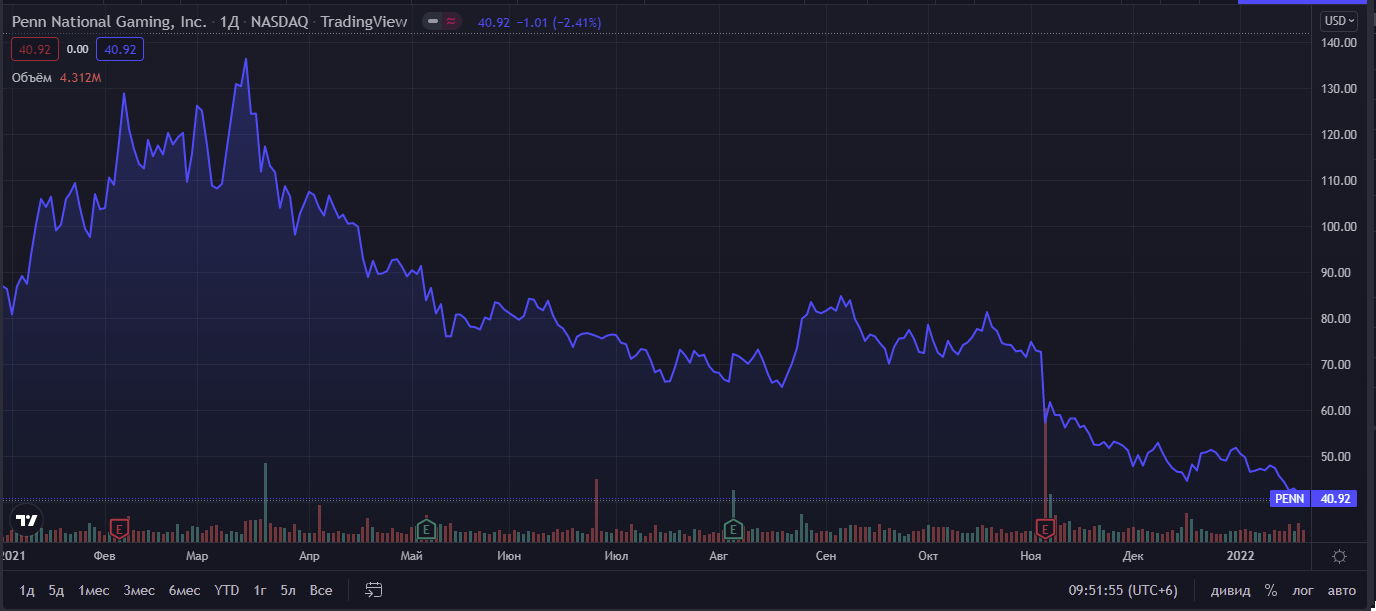Toggle percent scale mode
This screenshot has width=1376, height=611.
1271,590
